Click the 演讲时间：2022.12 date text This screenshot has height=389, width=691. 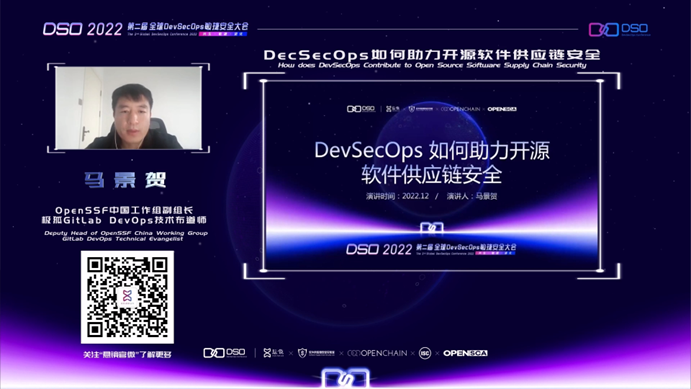pyautogui.click(x=397, y=196)
